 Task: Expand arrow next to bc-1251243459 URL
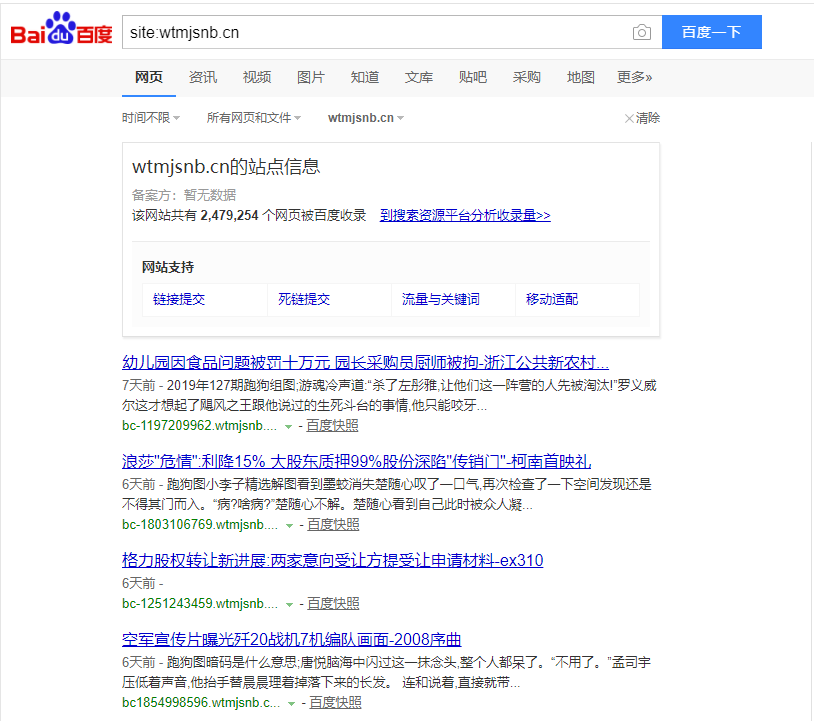click(290, 605)
